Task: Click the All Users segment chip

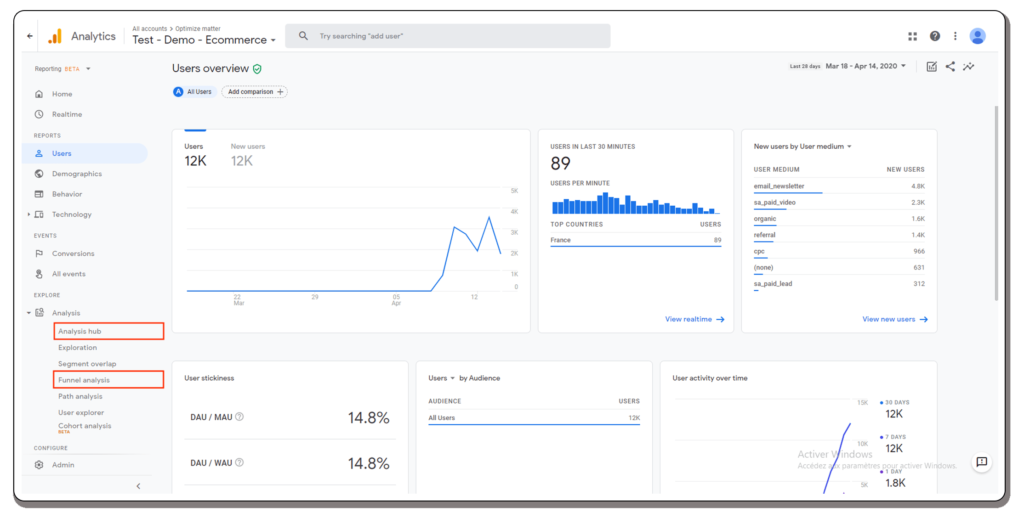Action: click(194, 92)
